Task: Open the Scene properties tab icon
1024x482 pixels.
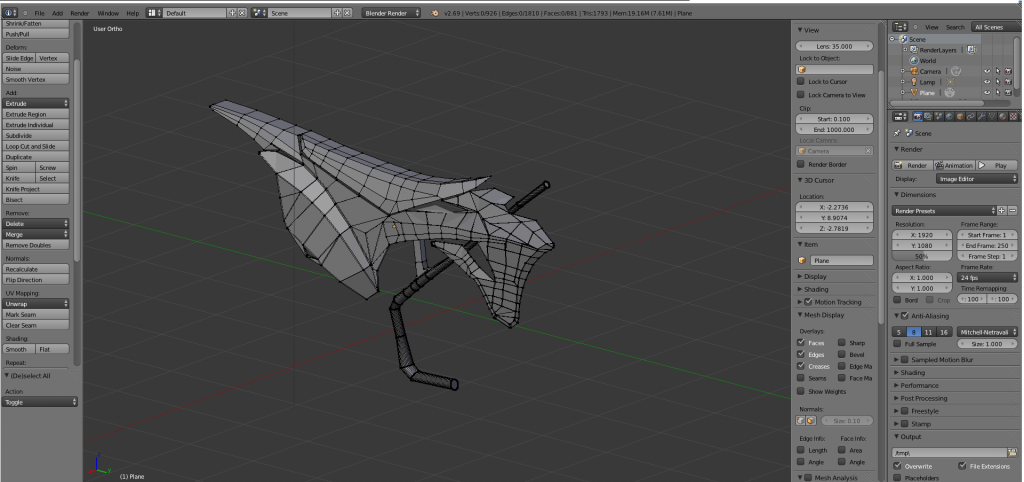Action: 938,116
